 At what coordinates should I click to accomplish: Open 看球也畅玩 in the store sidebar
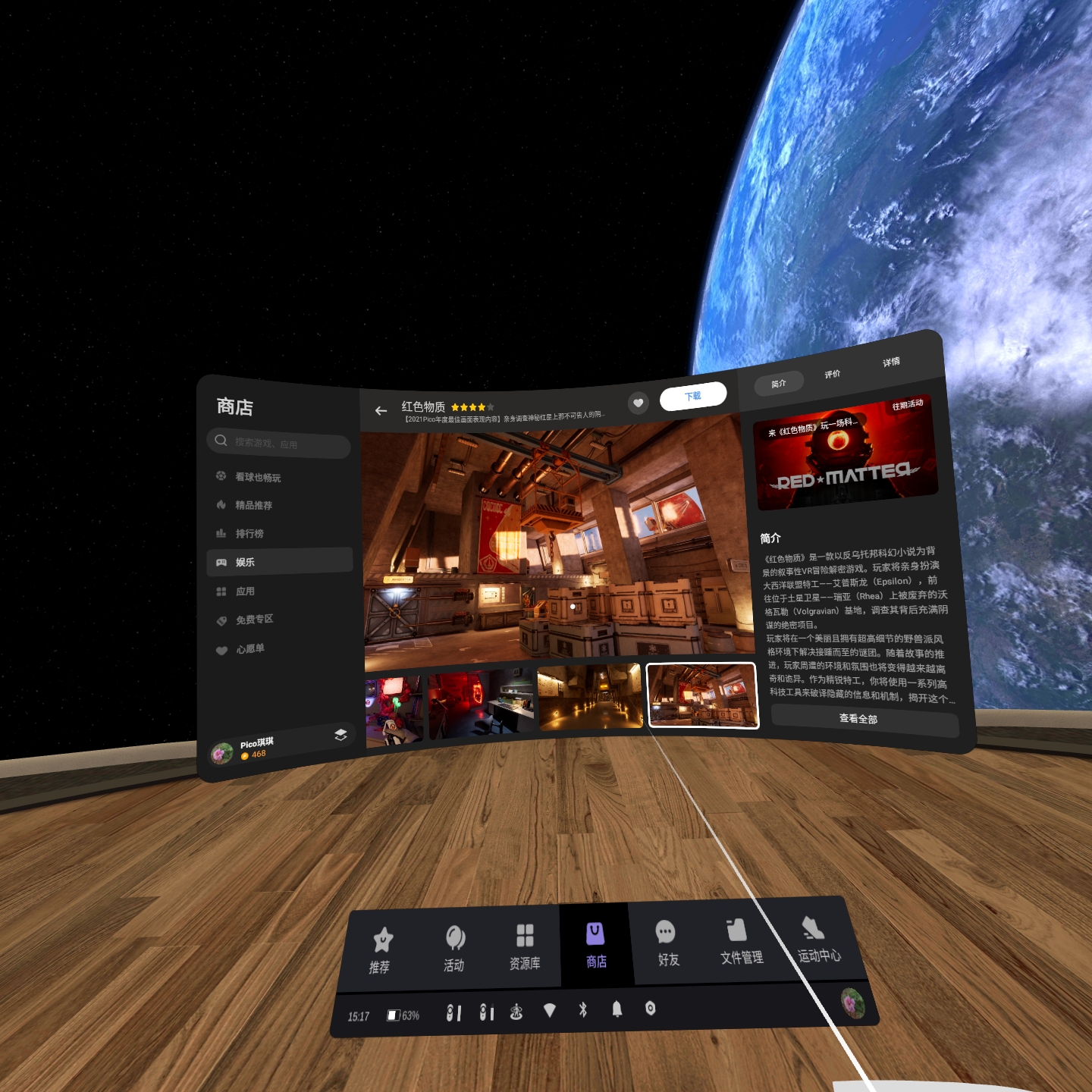(280, 477)
